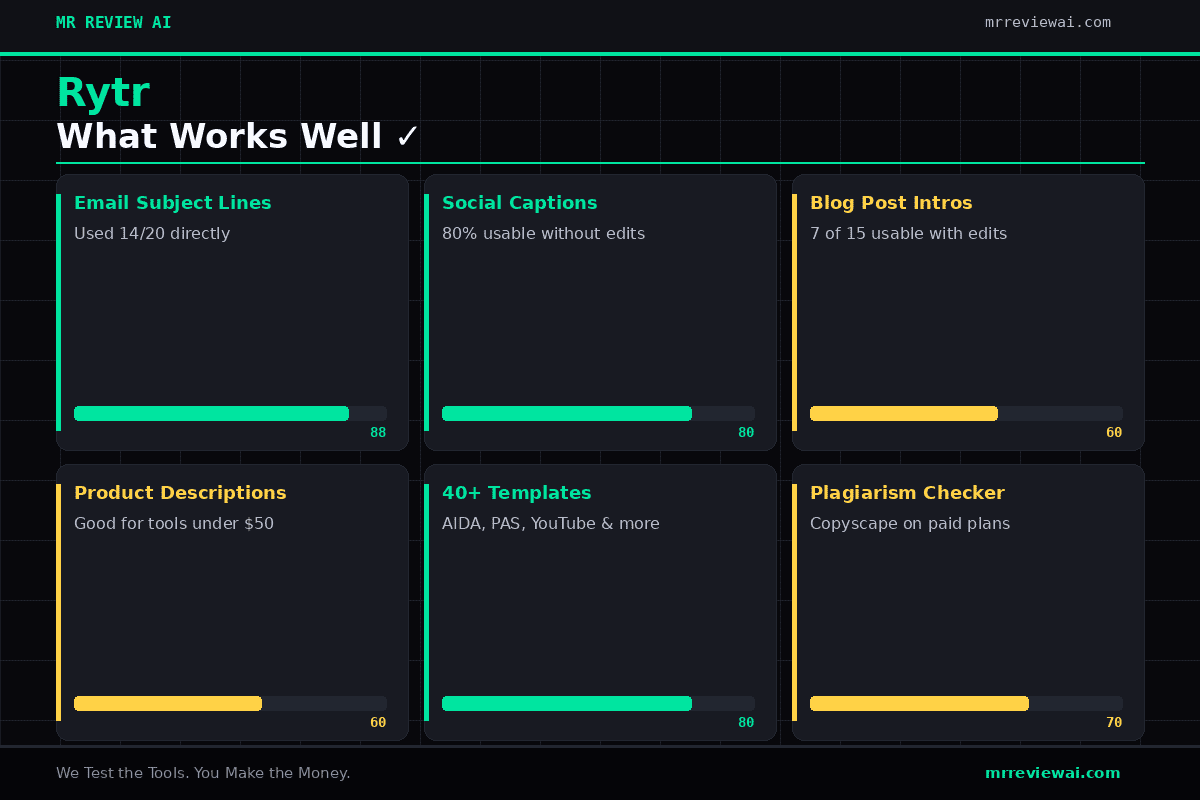Click the Social Captions progress bar
Viewport: 1200px width, 800px height.
pyautogui.click(x=598, y=413)
